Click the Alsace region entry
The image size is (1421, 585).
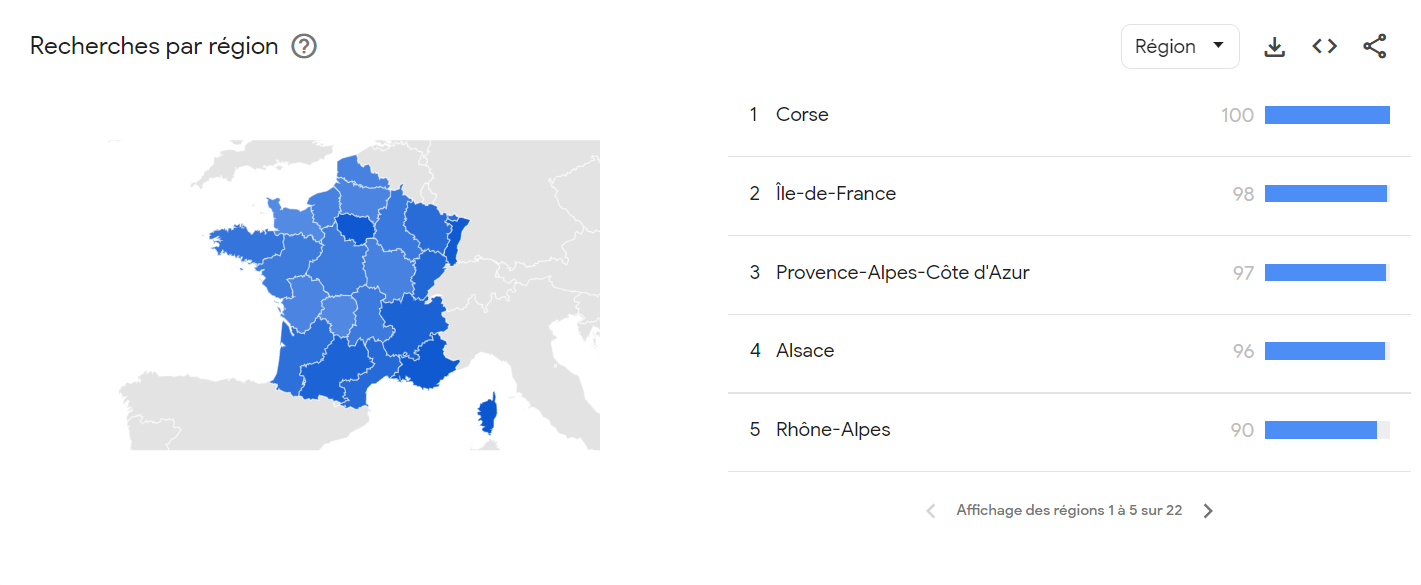[x=804, y=350]
